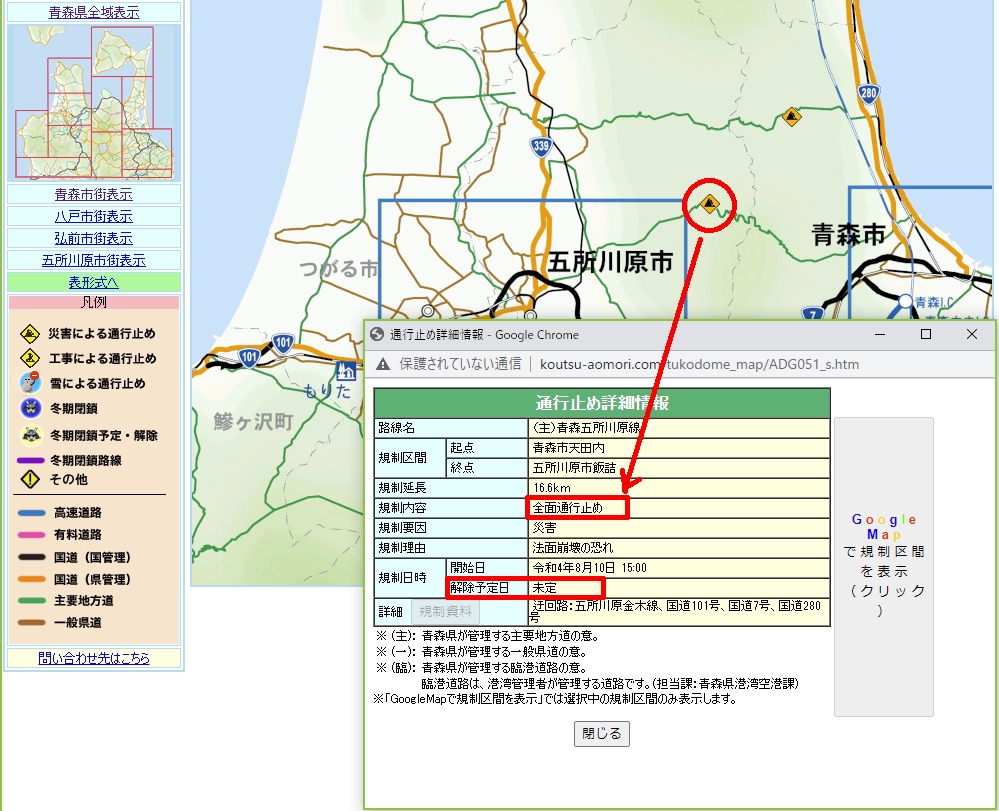Click the 災害による通行止め legend icon
Image resolution: width=999 pixels, height=811 pixels.
pos(30,333)
